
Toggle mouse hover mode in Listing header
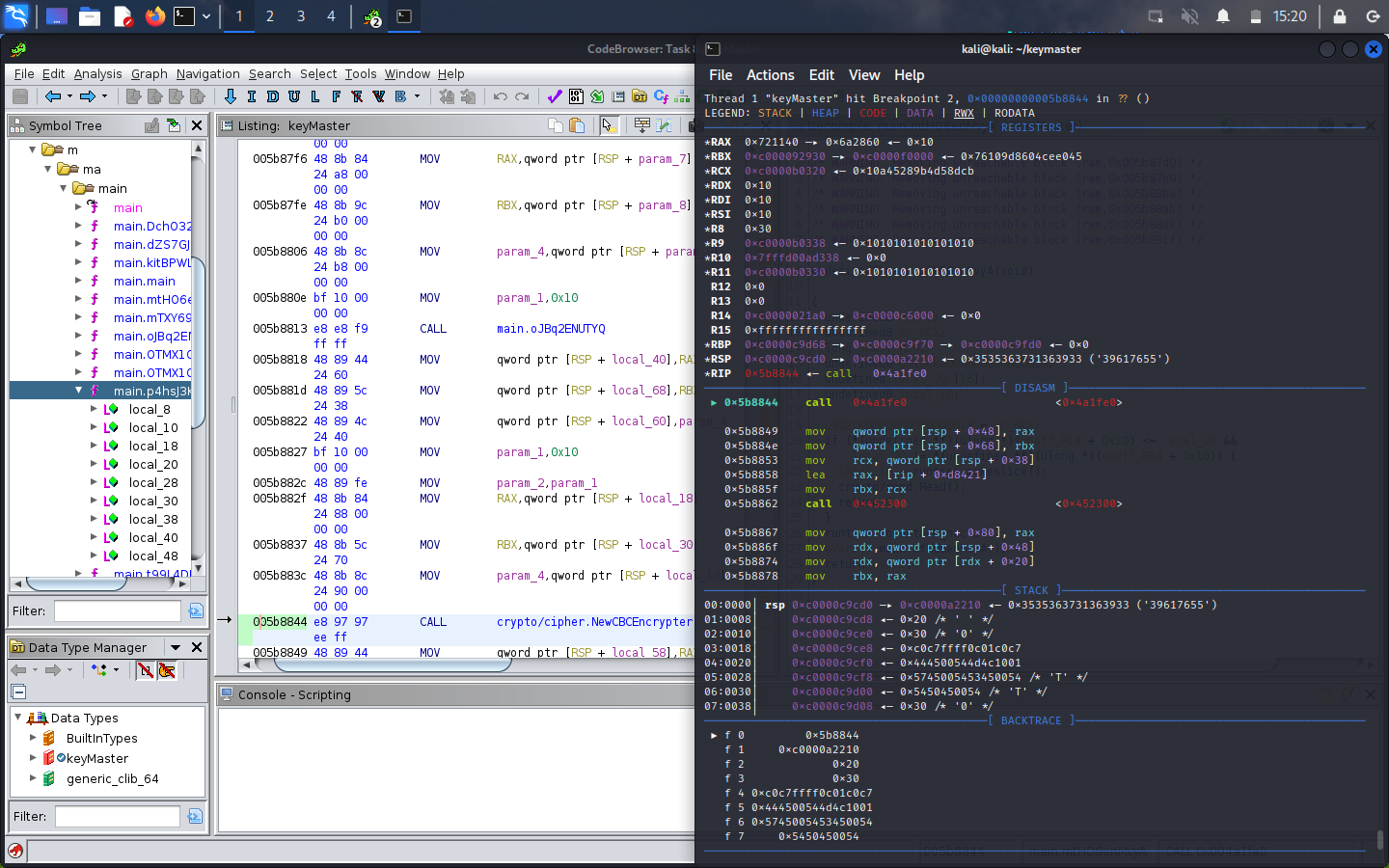(609, 125)
